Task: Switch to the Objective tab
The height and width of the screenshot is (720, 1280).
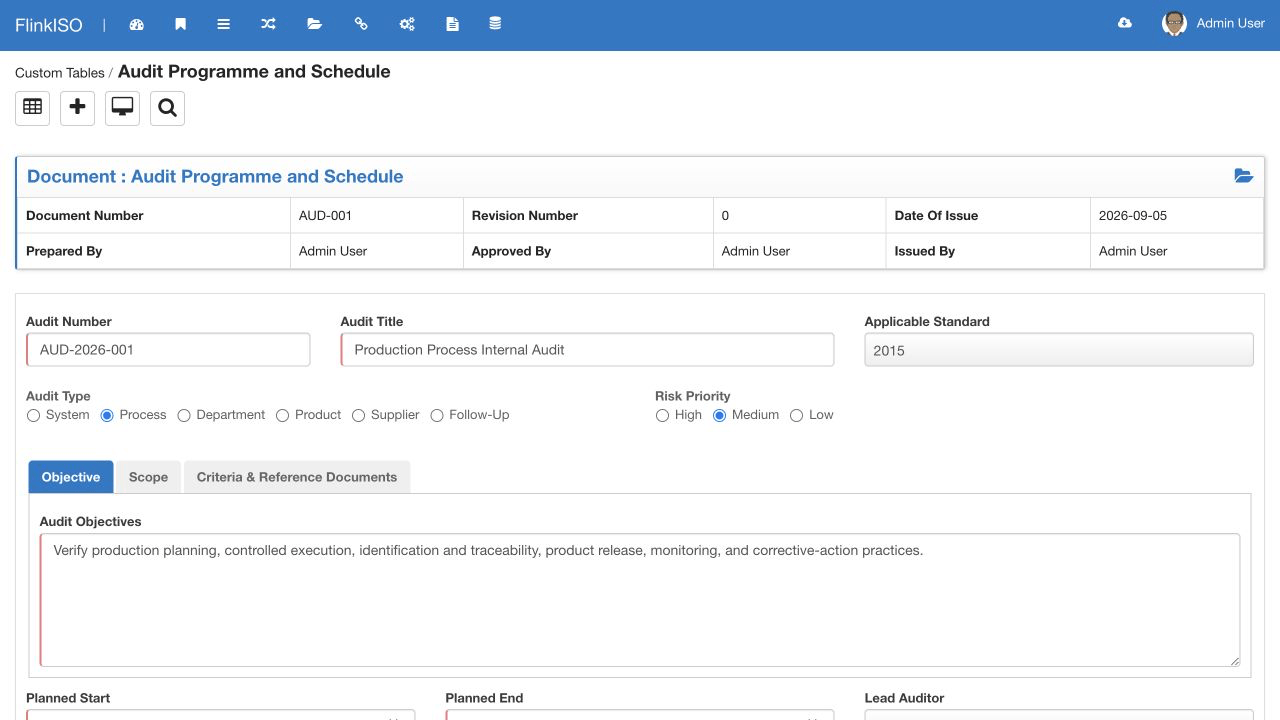Action: (x=71, y=477)
